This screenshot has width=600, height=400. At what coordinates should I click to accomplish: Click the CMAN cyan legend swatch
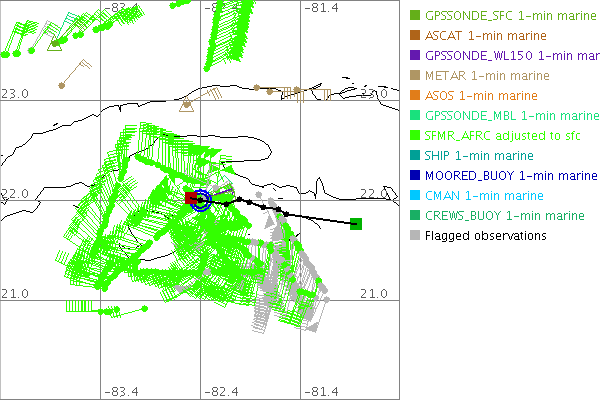(x=415, y=196)
